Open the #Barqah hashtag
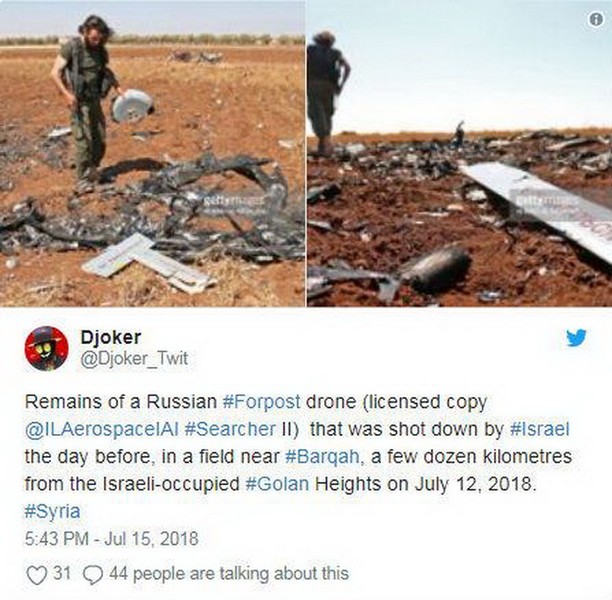Viewport: 612px width, 600px height. pyautogui.click(x=322, y=456)
